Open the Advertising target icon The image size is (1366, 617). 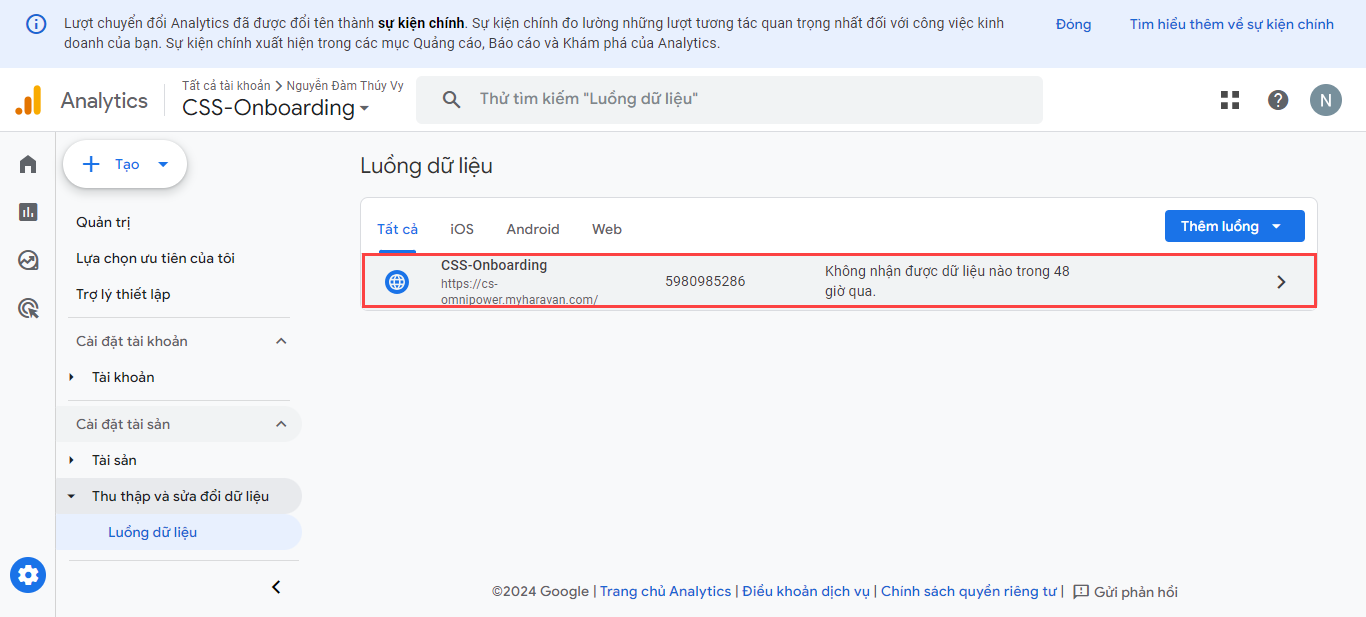pyautogui.click(x=28, y=309)
